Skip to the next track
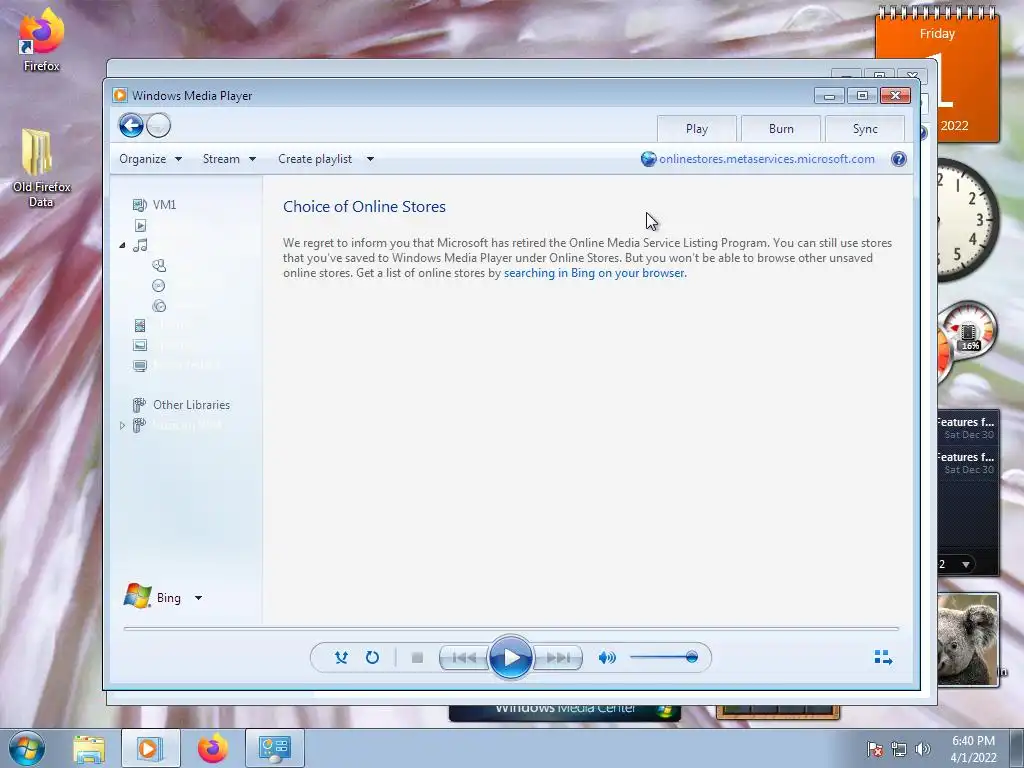 [557, 657]
